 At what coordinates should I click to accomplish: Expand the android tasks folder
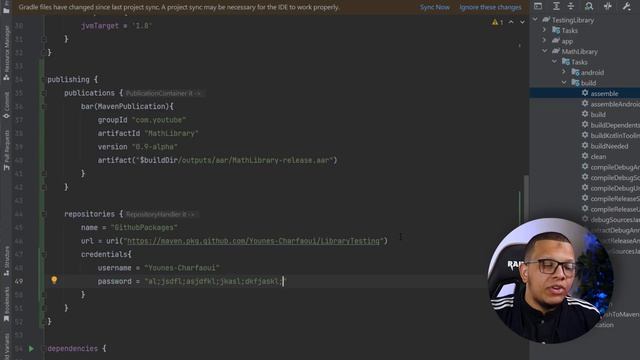[564, 72]
